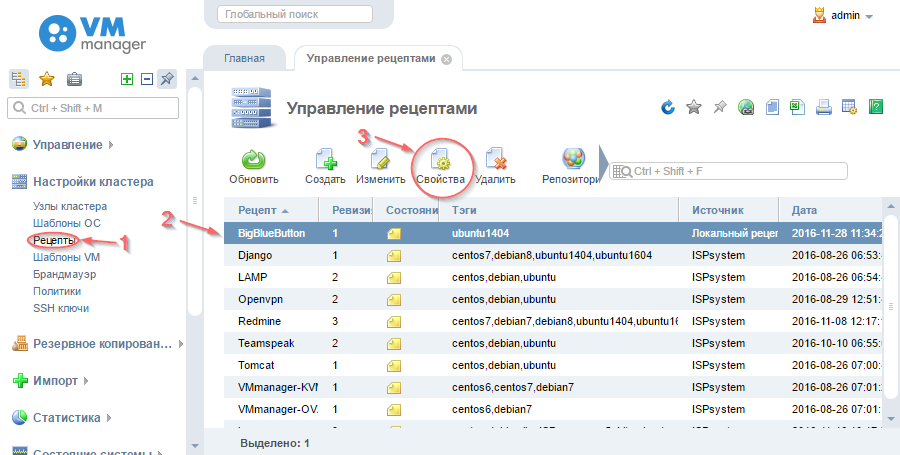
Task: Click the LAMP recipe name
Action: [x=253, y=277]
